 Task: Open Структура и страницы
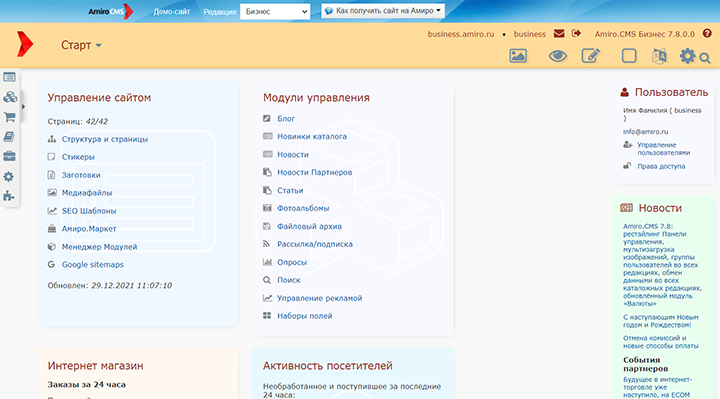point(105,139)
